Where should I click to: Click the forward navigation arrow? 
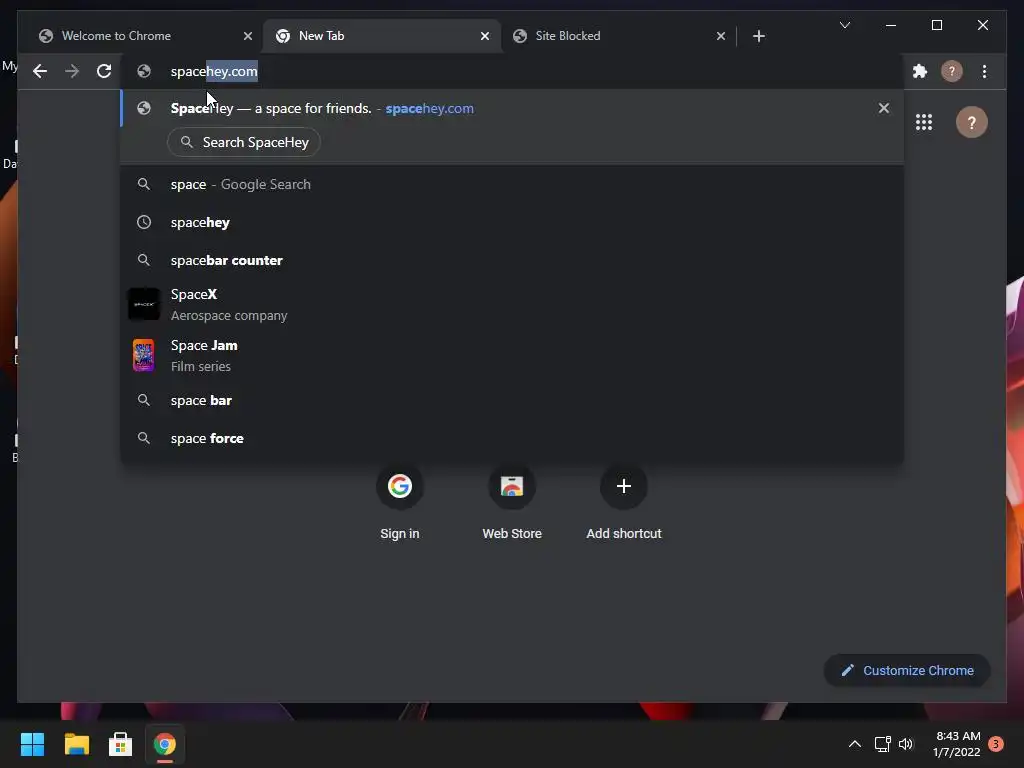pos(72,71)
